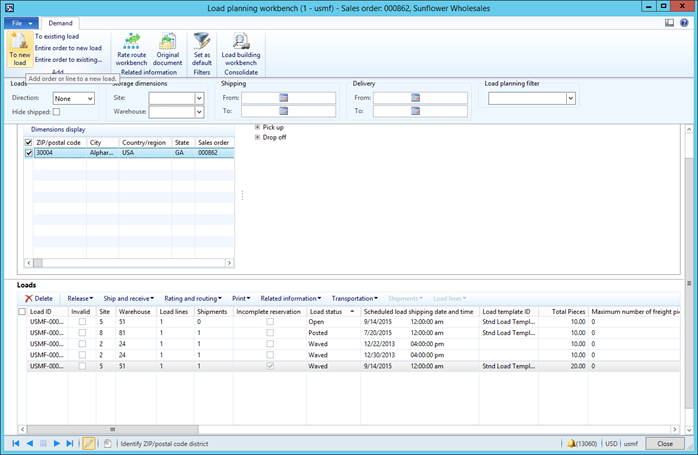Image resolution: width=698 pixels, height=455 pixels.
Task: Click the Delete button in Loads
Action: coord(38,298)
